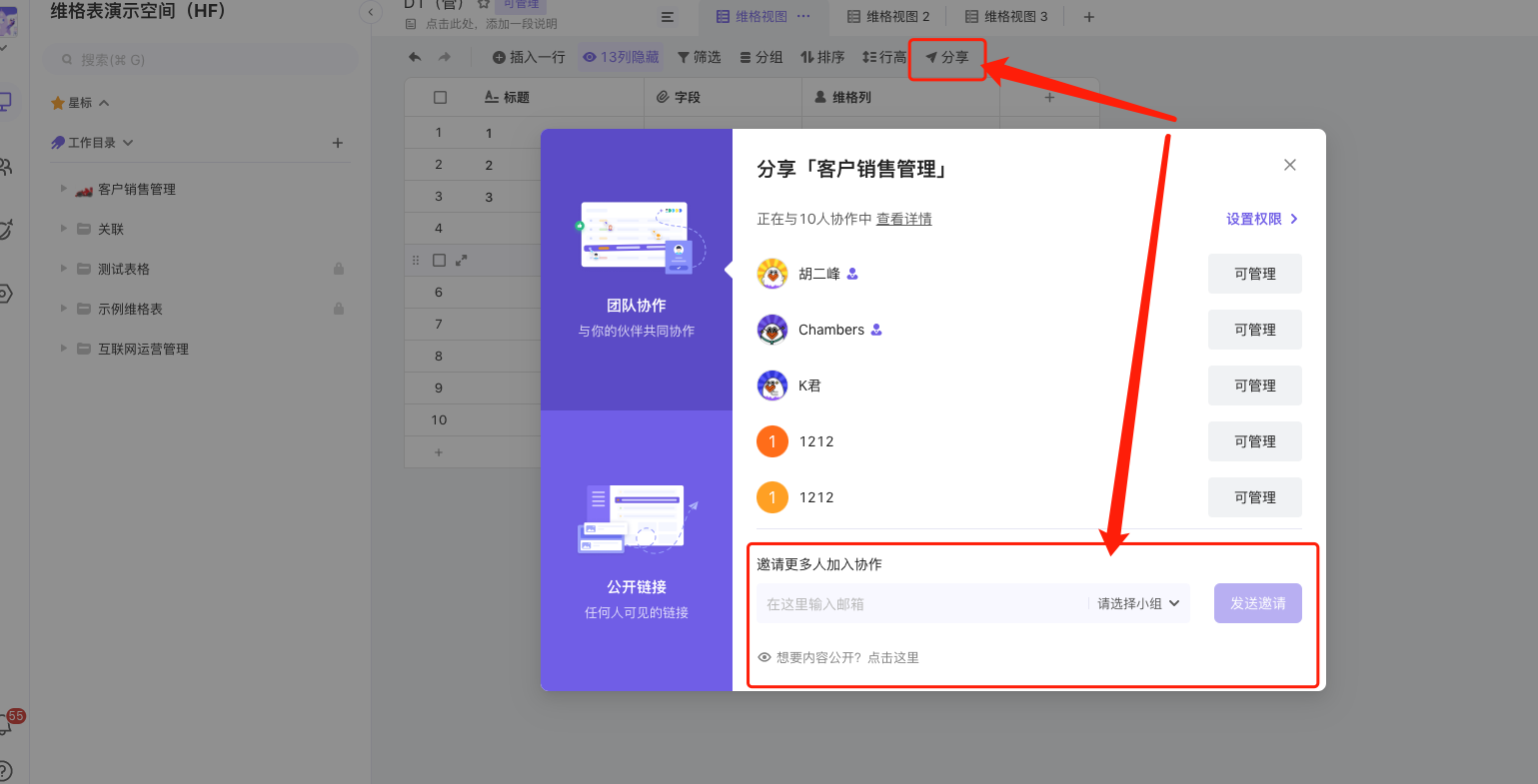Viewport: 1538px width, 784px height.
Task: Click 点击此处，添加一段说明 description text
Action: [492, 24]
